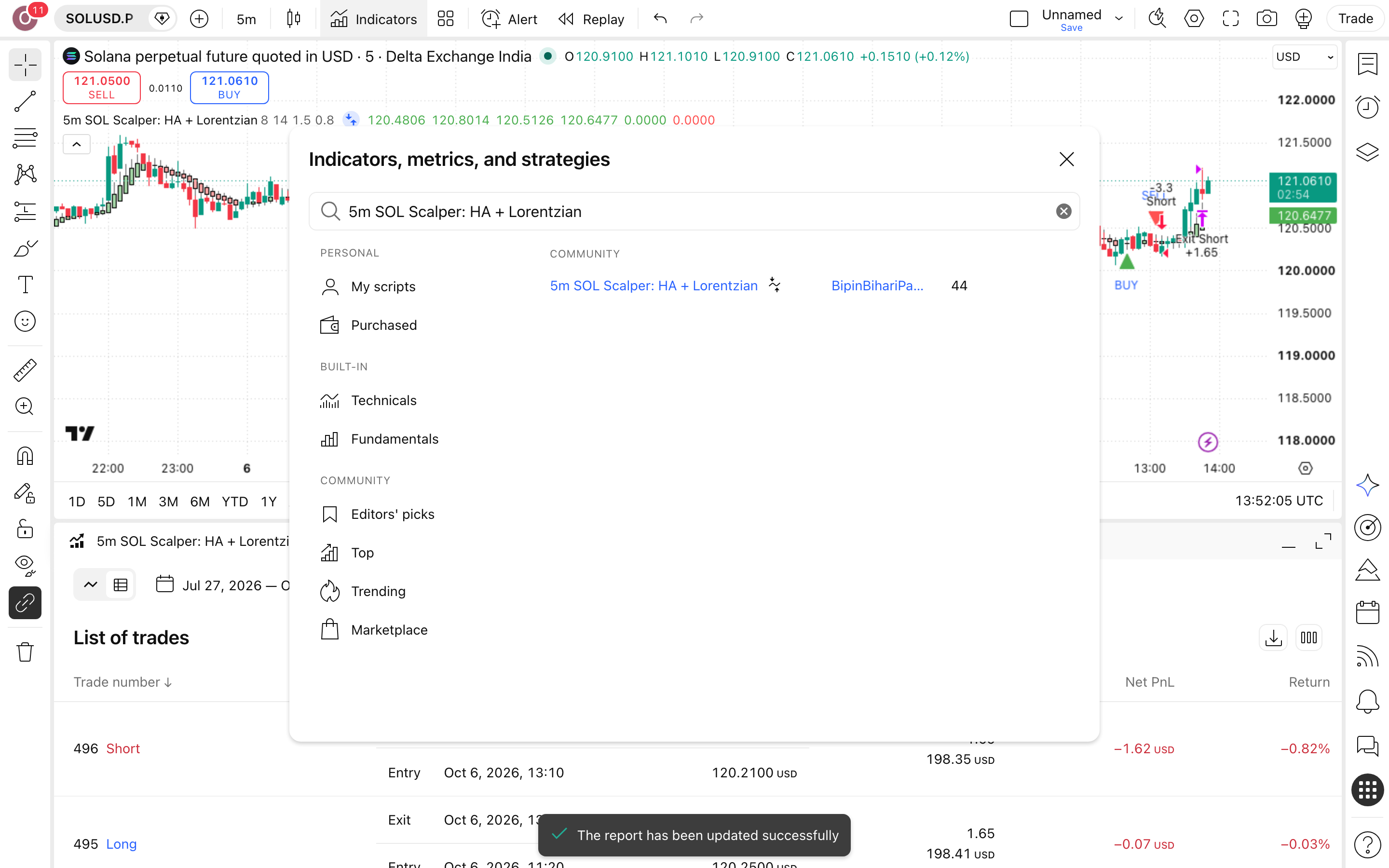This screenshot has width=1389, height=868.
Task: Enter fullscreen mode
Action: (1230, 19)
